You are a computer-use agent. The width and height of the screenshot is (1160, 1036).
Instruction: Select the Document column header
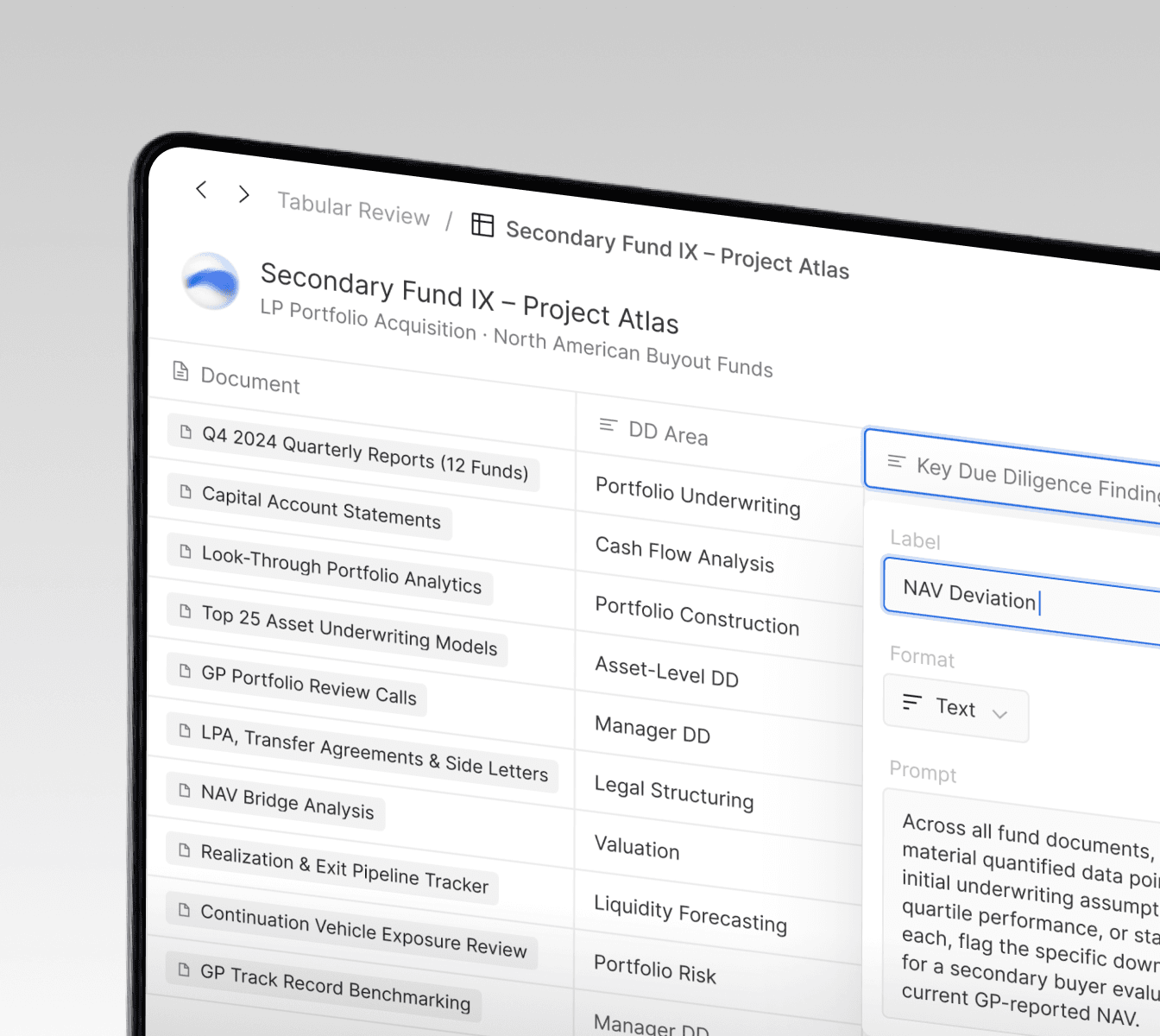(x=250, y=380)
